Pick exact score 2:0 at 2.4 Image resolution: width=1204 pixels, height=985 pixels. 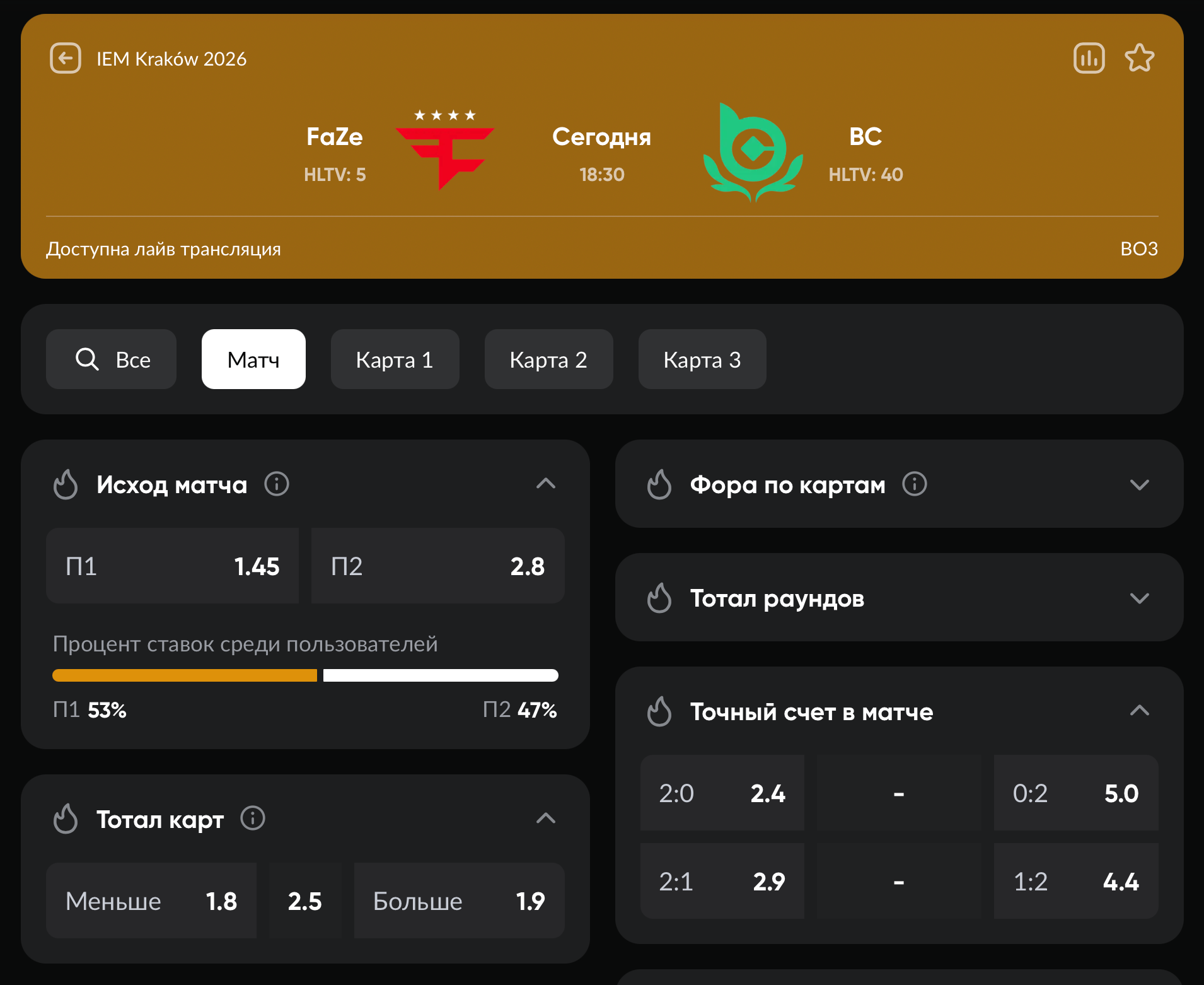click(x=722, y=793)
